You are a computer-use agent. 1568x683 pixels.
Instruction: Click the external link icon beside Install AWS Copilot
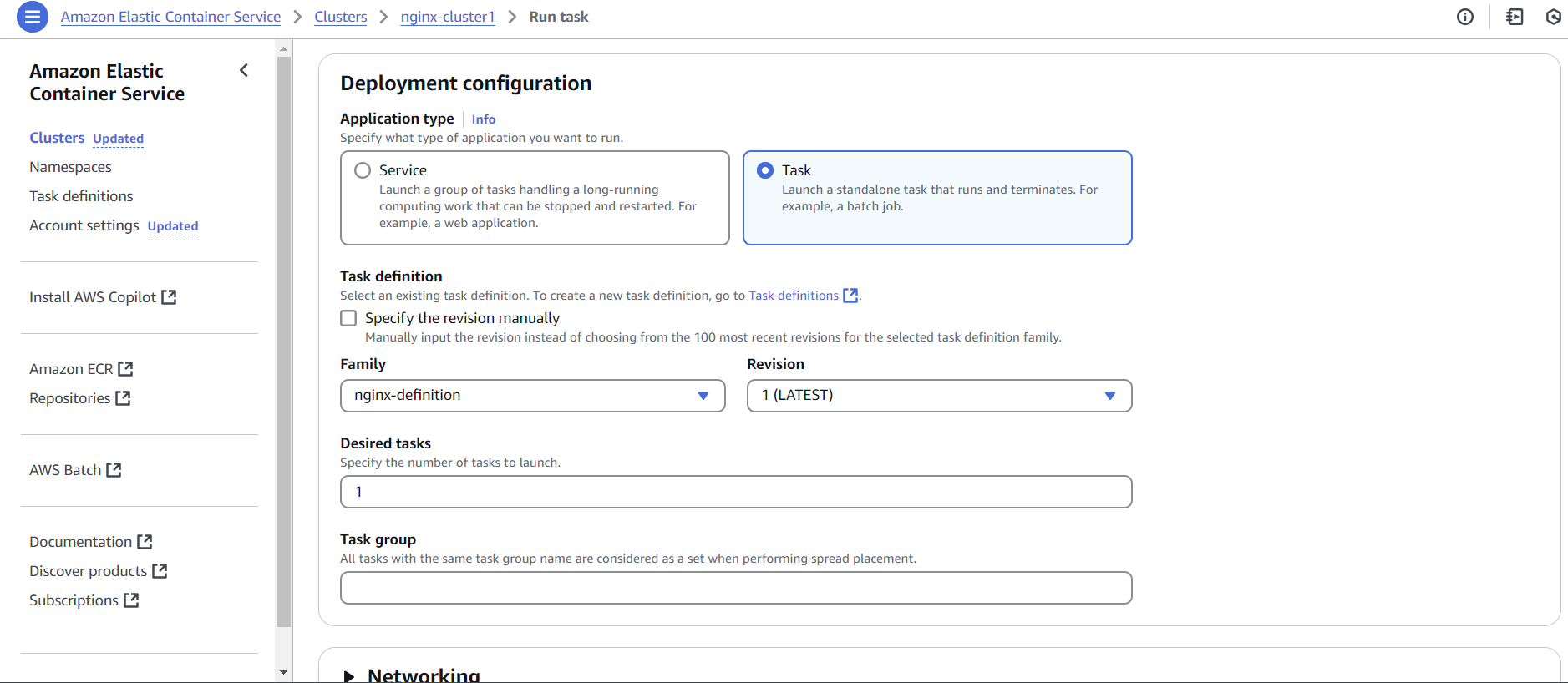169,297
